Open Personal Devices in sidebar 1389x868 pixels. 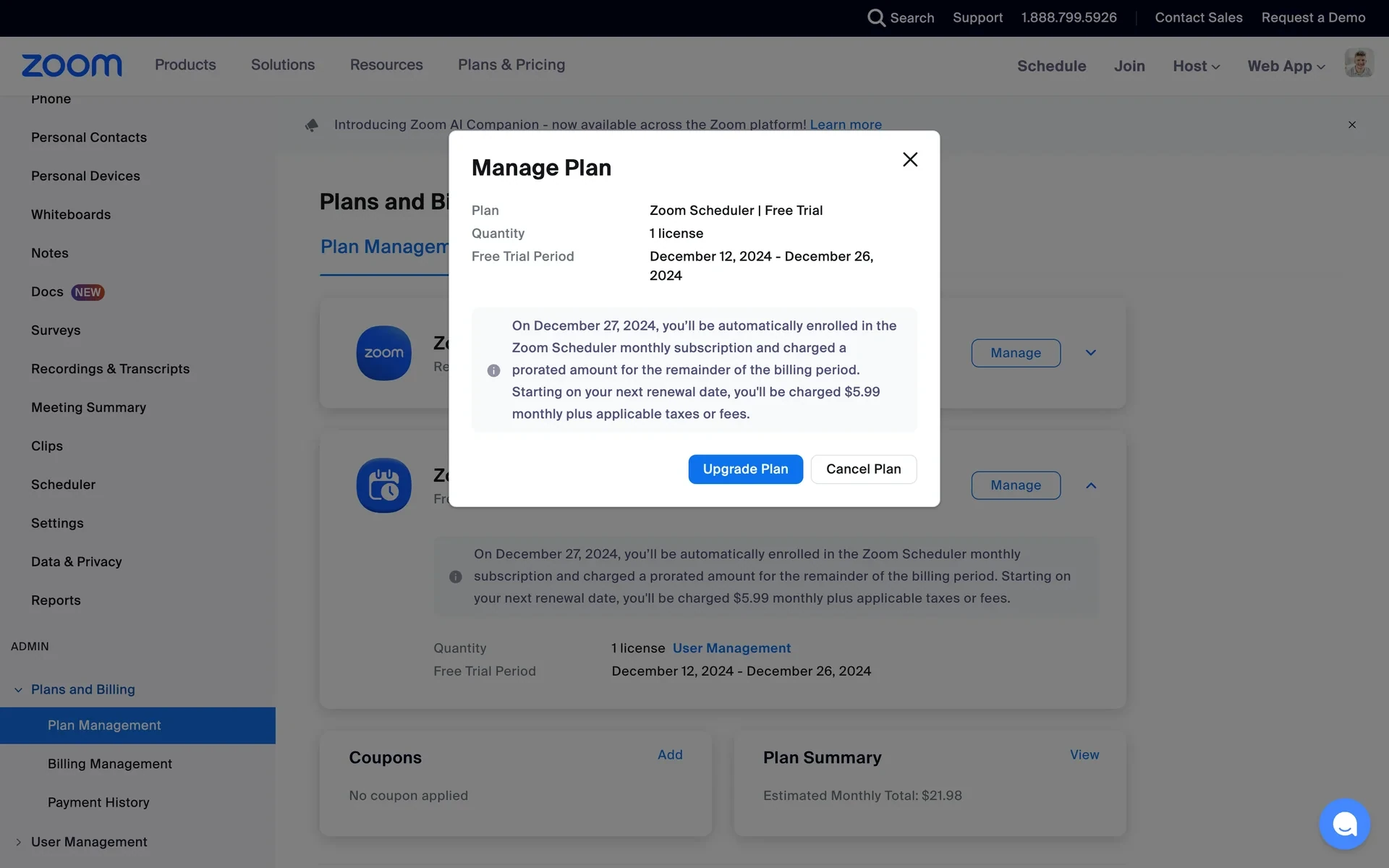tap(85, 176)
